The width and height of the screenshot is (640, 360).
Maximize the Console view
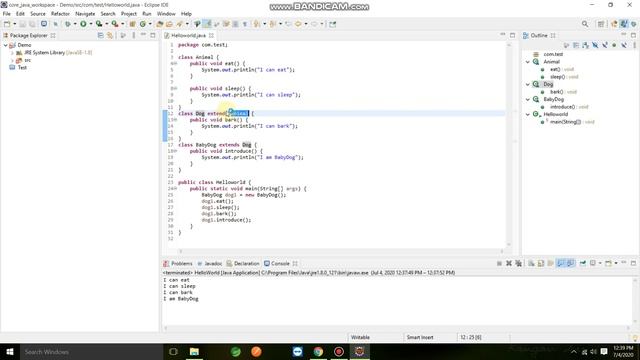(633, 263)
